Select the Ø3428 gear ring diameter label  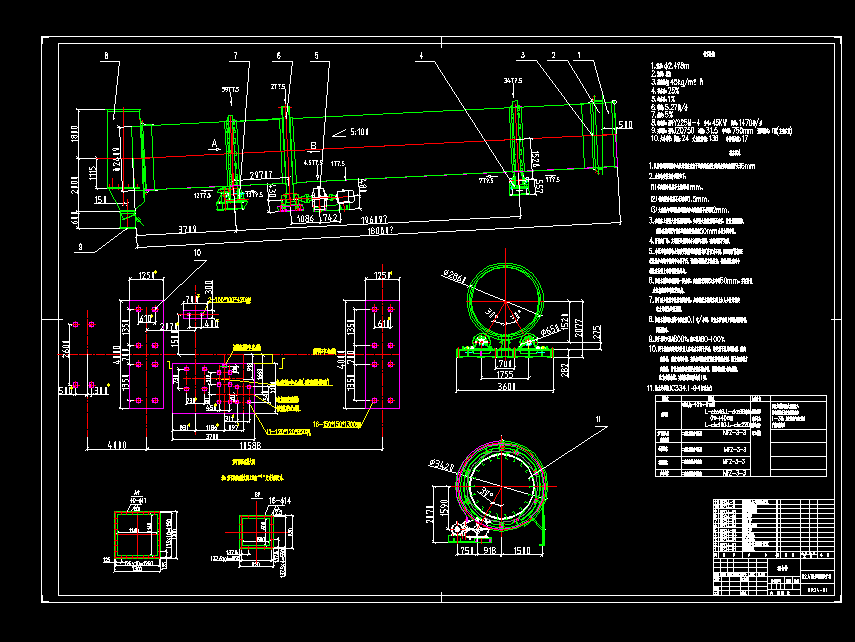tap(441, 465)
